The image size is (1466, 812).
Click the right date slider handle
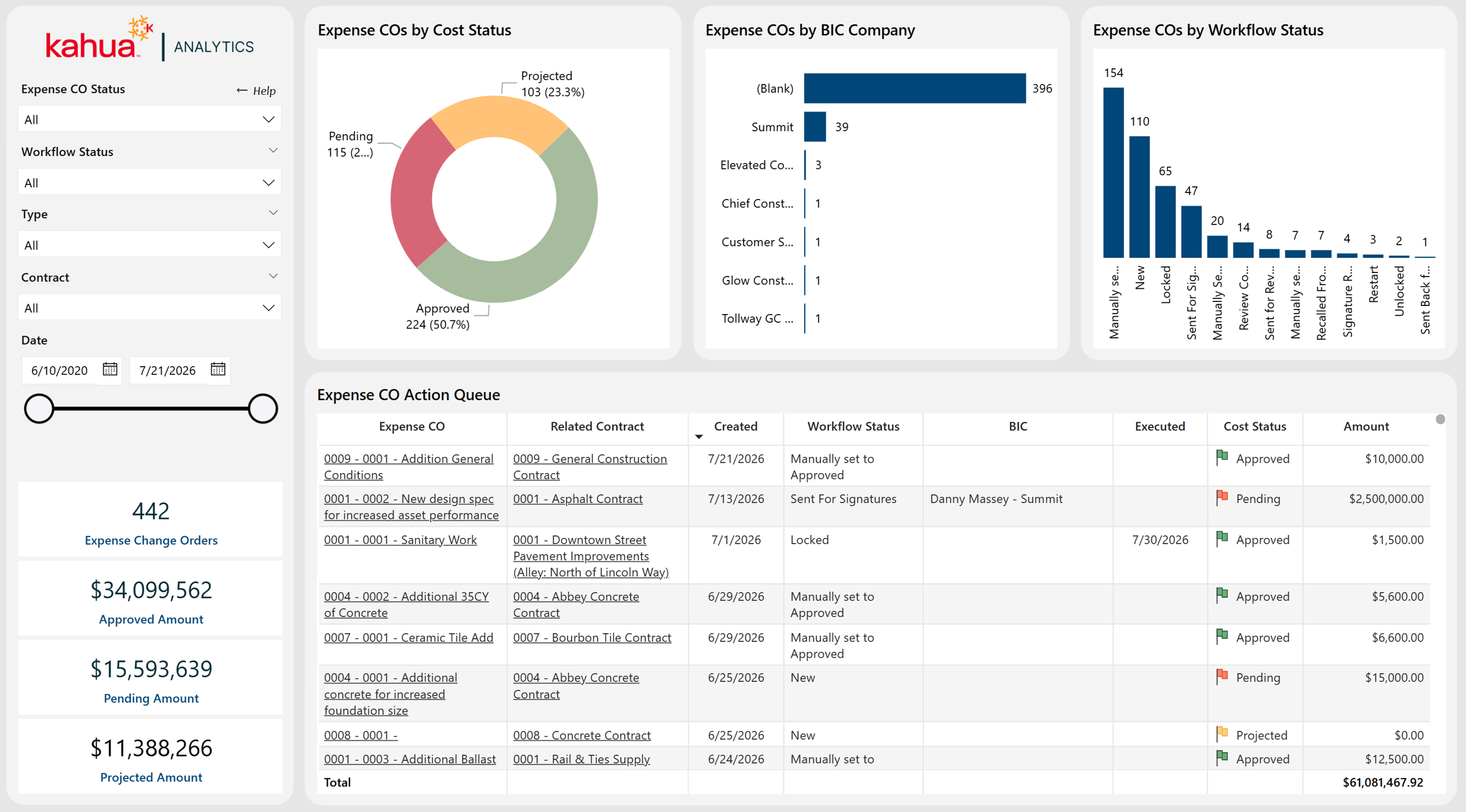263,408
